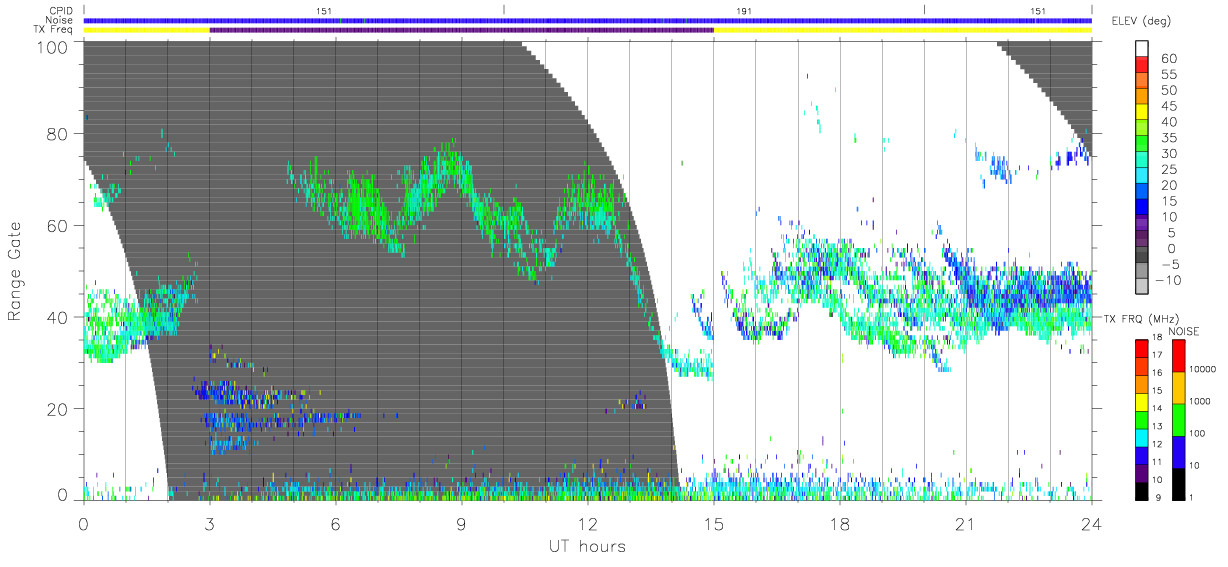Click the '100' tick label on Range Gate axis
Image resolution: width=1228 pixels, height=567 pixels.
(x=51, y=46)
